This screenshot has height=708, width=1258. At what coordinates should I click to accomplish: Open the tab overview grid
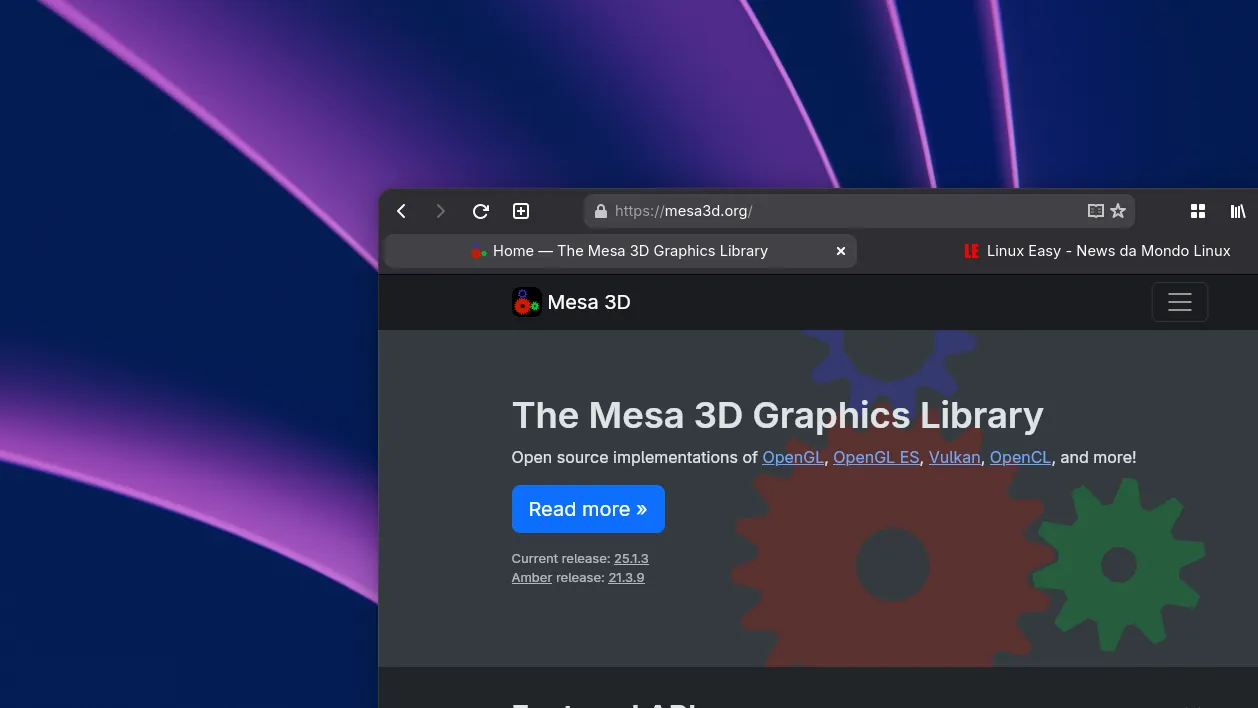point(1197,211)
